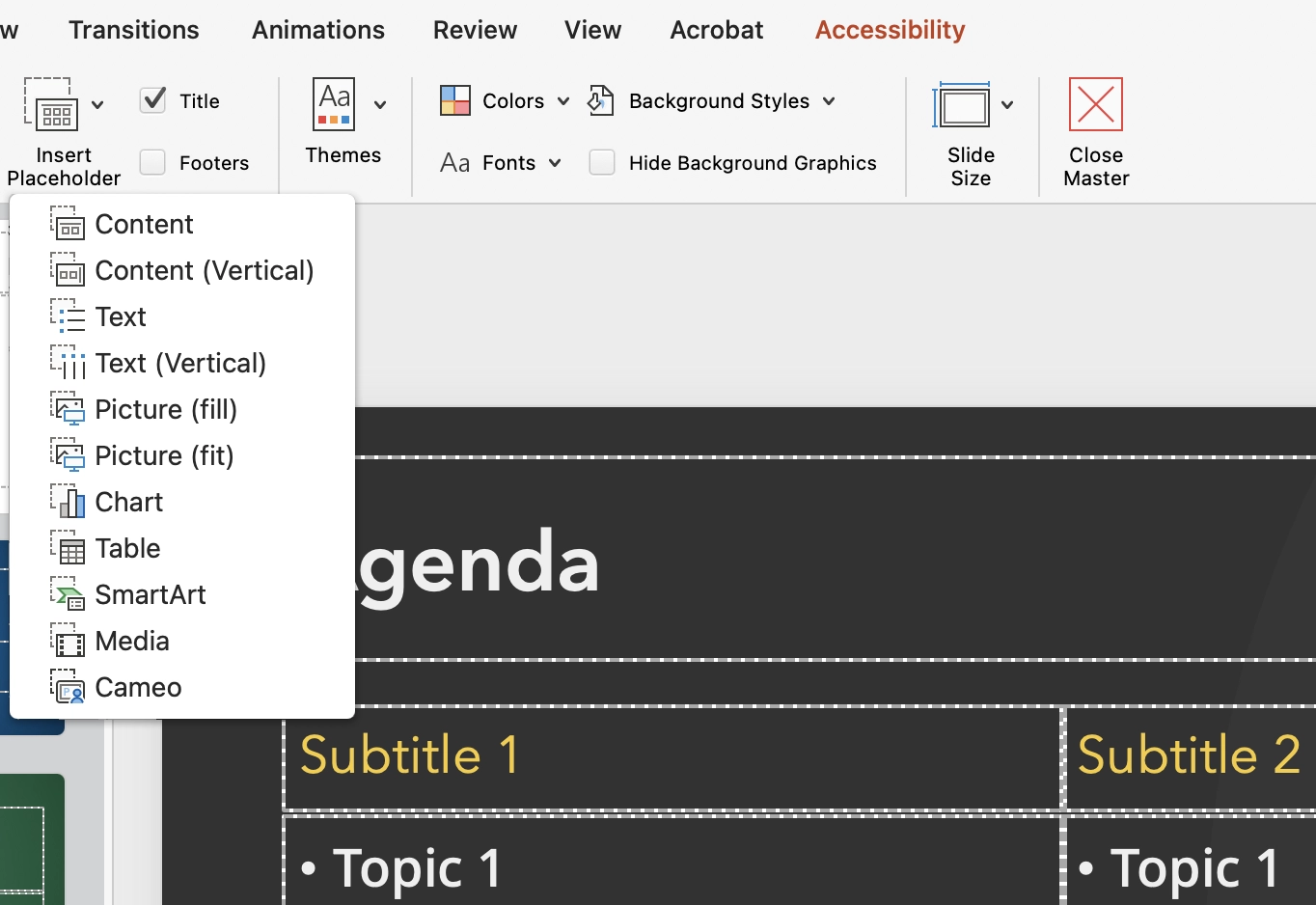Click the Picture (fit) placeholder icon
1316x905 pixels.
68,455
